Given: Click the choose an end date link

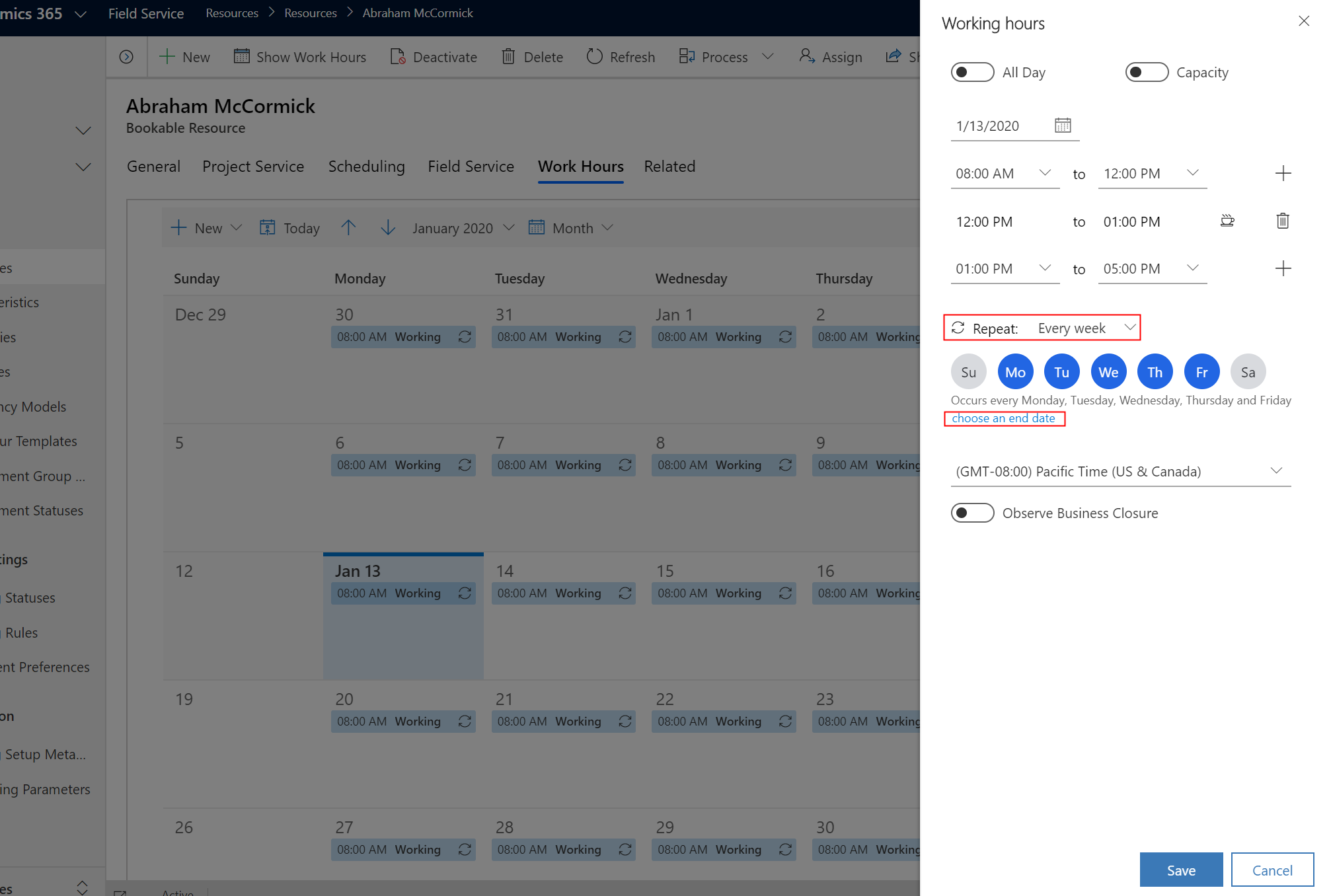Looking at the screenshot, I should [1004, 418].
